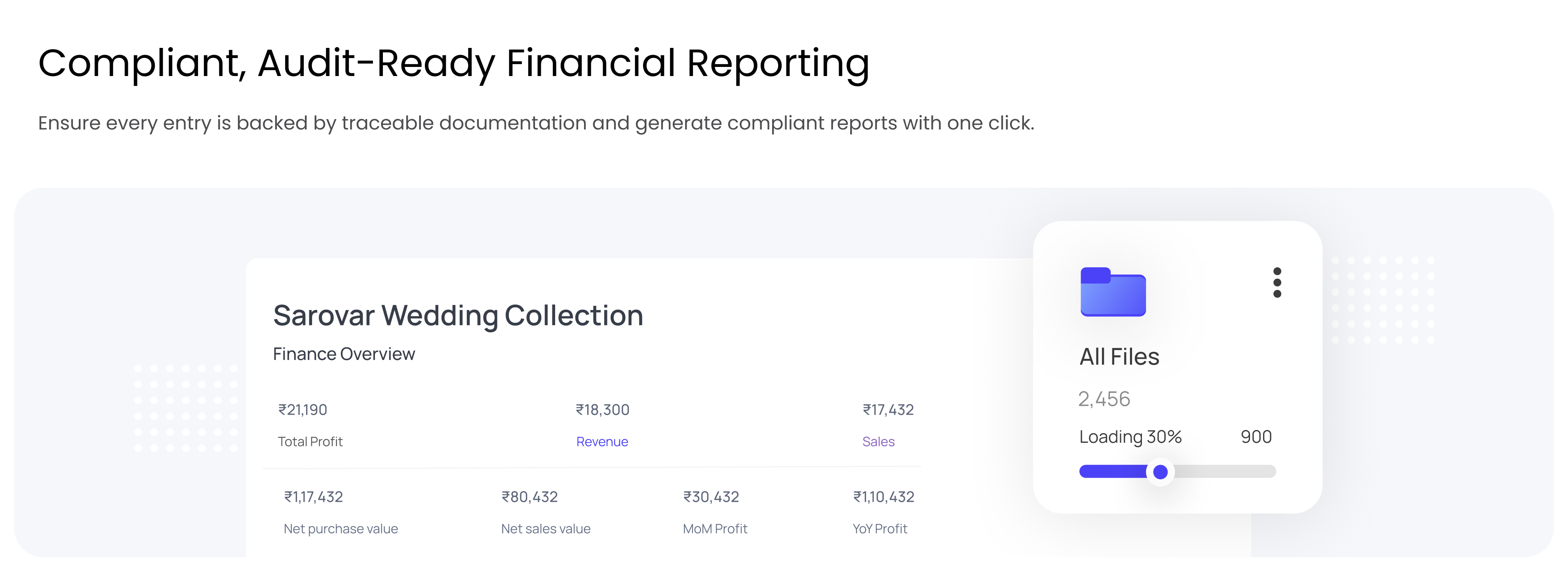Image resolution: width=1568 pixels, height=575 pixels.
Task: Select the Sales label
Action: click(x=878, y=442)
